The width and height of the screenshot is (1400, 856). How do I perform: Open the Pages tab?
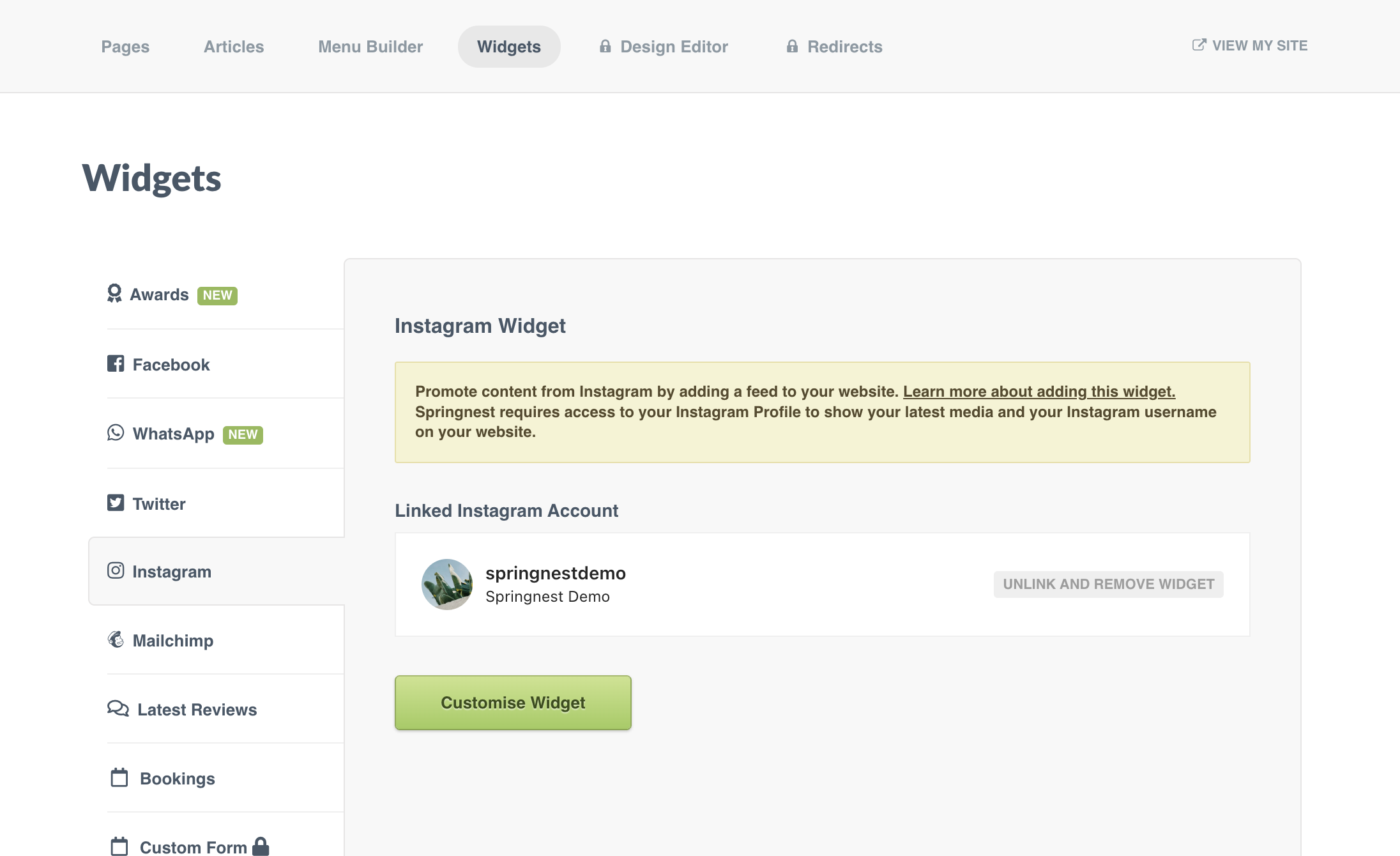point(125,47)
